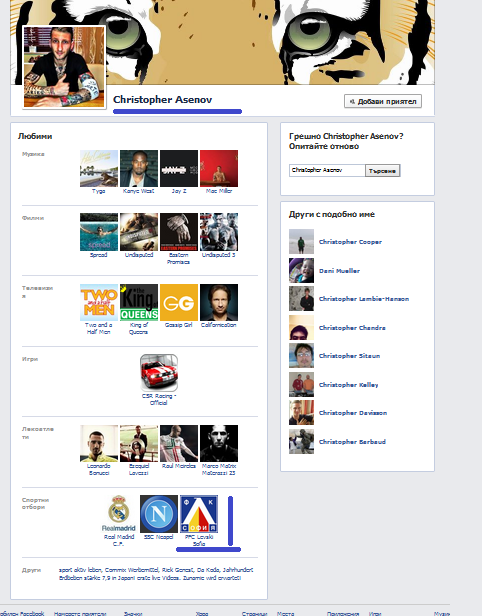
Task: Click the Добави приятел button
Action: [x=383, y=101]
